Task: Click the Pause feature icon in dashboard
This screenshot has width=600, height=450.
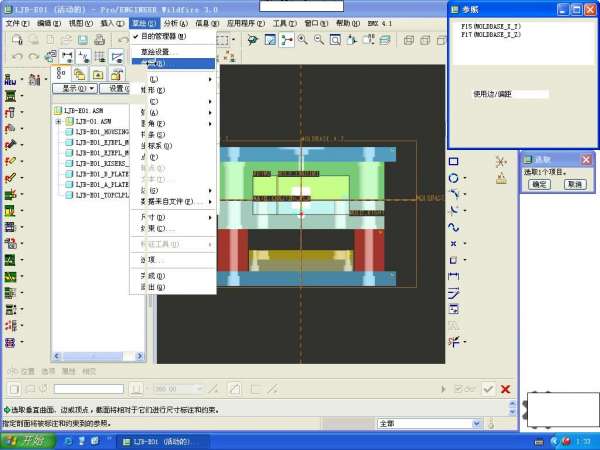Action: click(443, 389)
